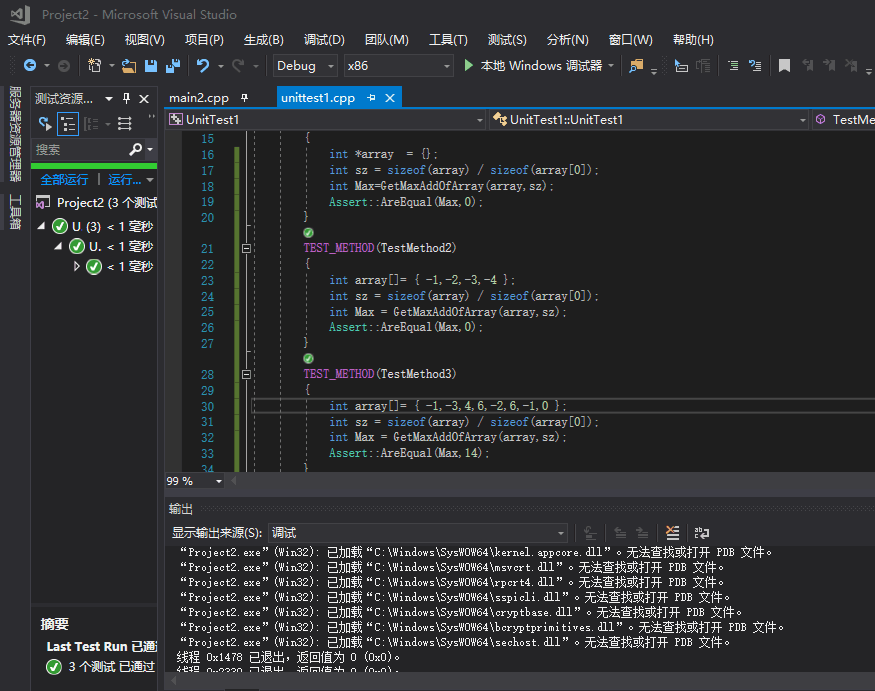Screen dimensions: 875x691
Task: Close the unittest1.cpp tab
Action: [x=390, y=98]
